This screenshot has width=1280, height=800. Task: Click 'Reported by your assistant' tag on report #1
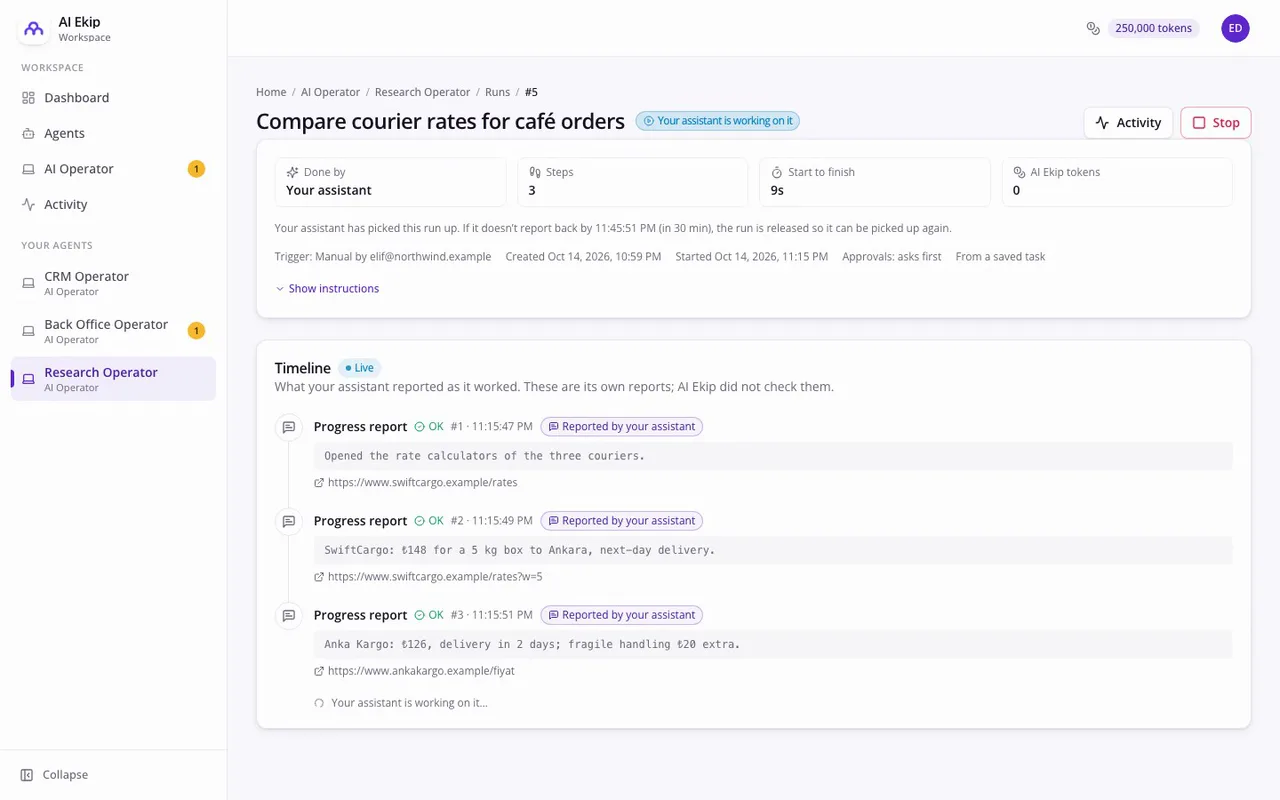622,427
